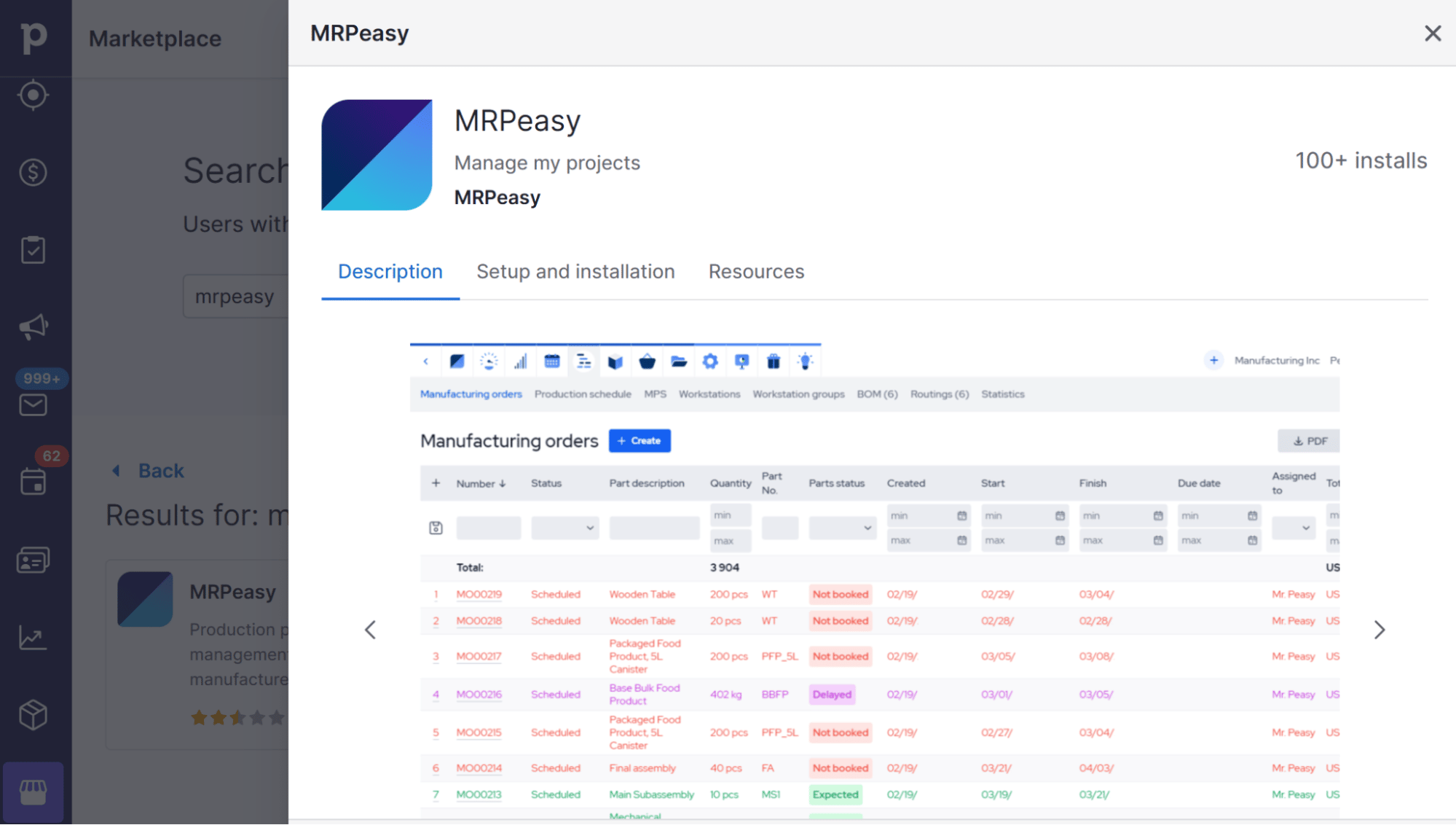Open Insights chart icon in sidebar
Image resolution: width=1456 pixels, height=825 pixels.
point(34,638)
